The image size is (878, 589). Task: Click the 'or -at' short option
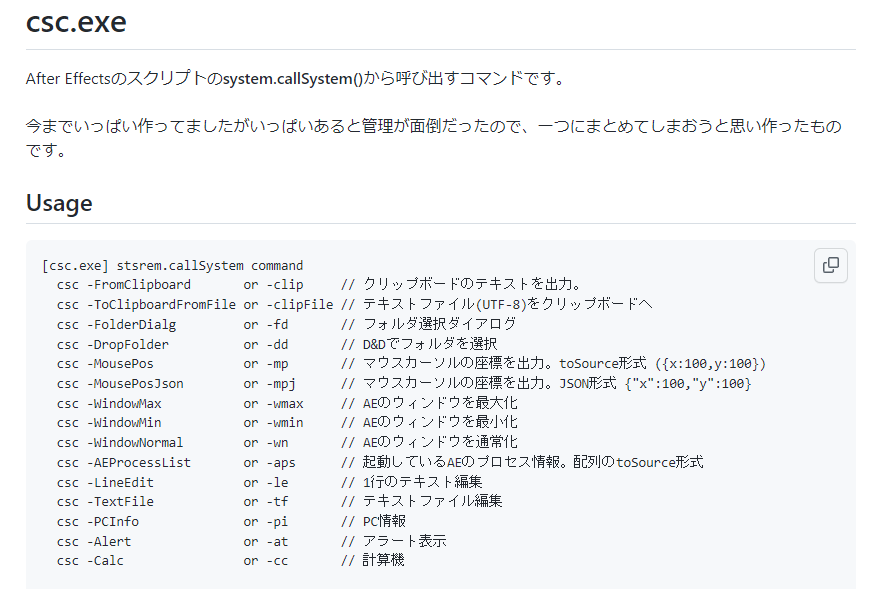pos(266,542)
